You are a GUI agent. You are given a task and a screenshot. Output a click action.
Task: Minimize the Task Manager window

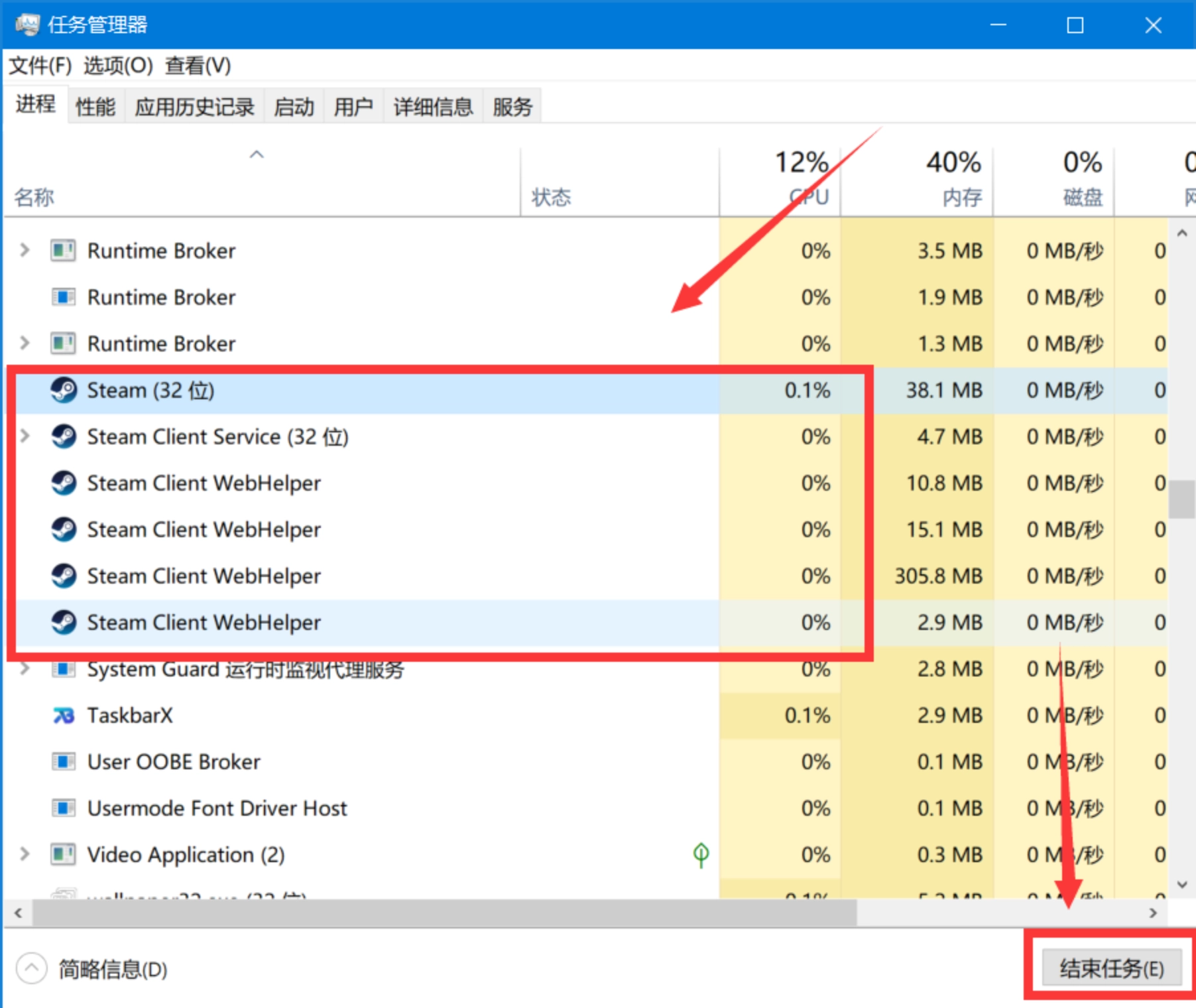[998, 25]
